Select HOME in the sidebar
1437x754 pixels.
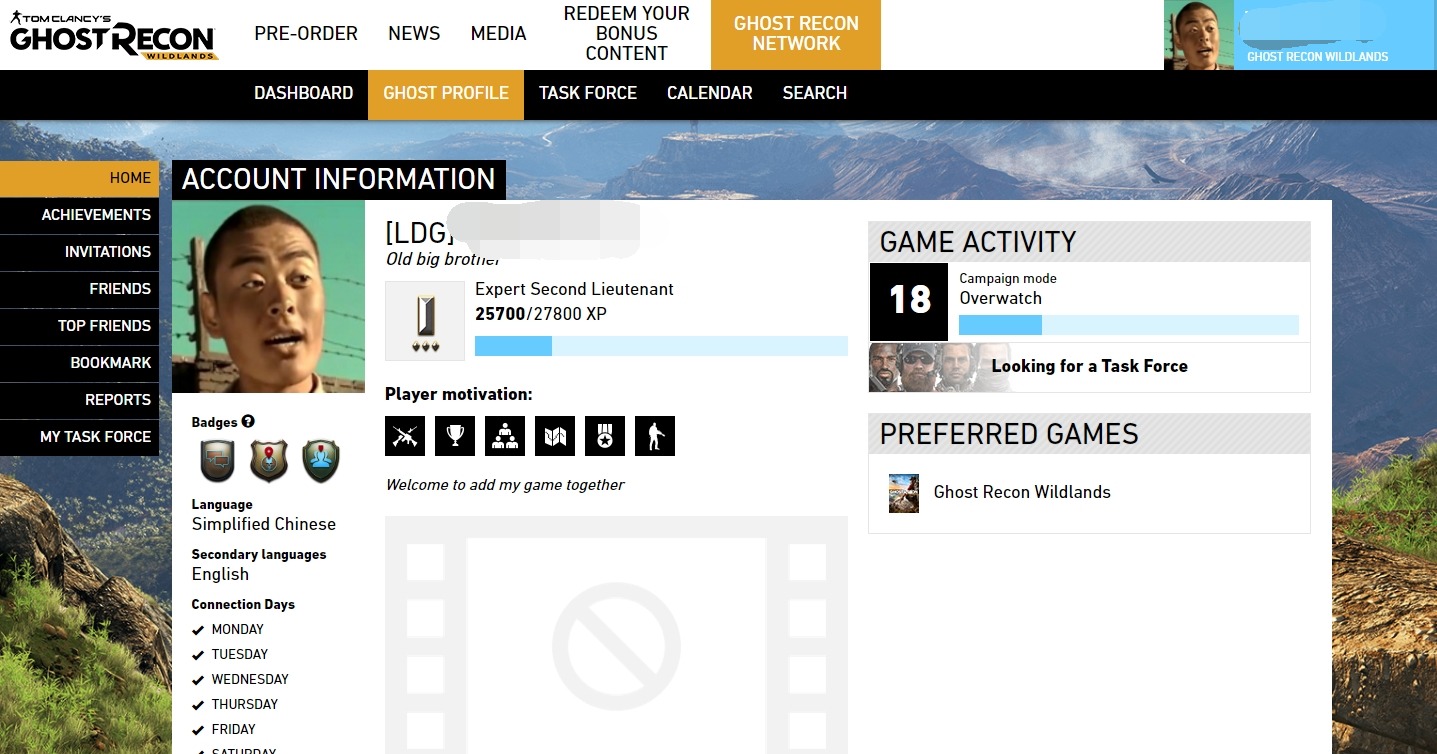(79, 178)
